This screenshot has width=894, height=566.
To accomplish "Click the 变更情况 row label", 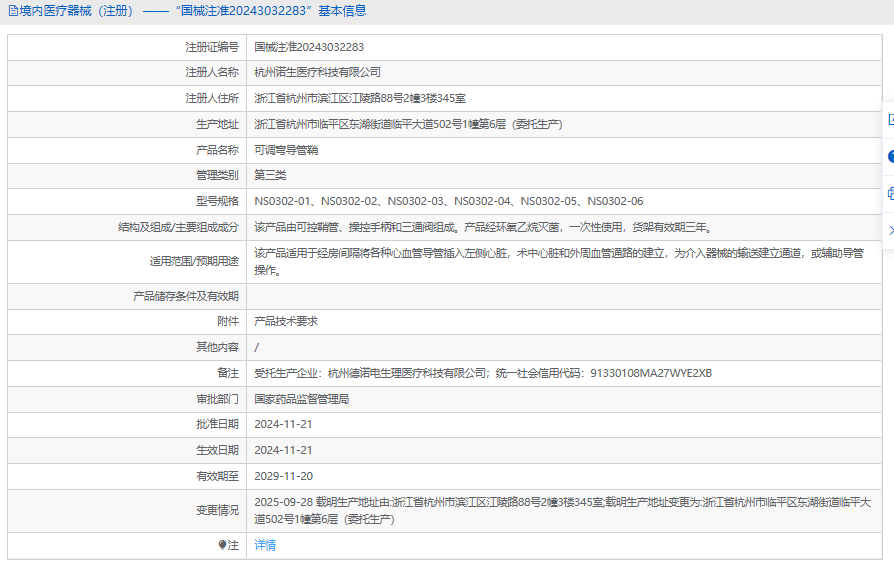I will pos(217,510).
